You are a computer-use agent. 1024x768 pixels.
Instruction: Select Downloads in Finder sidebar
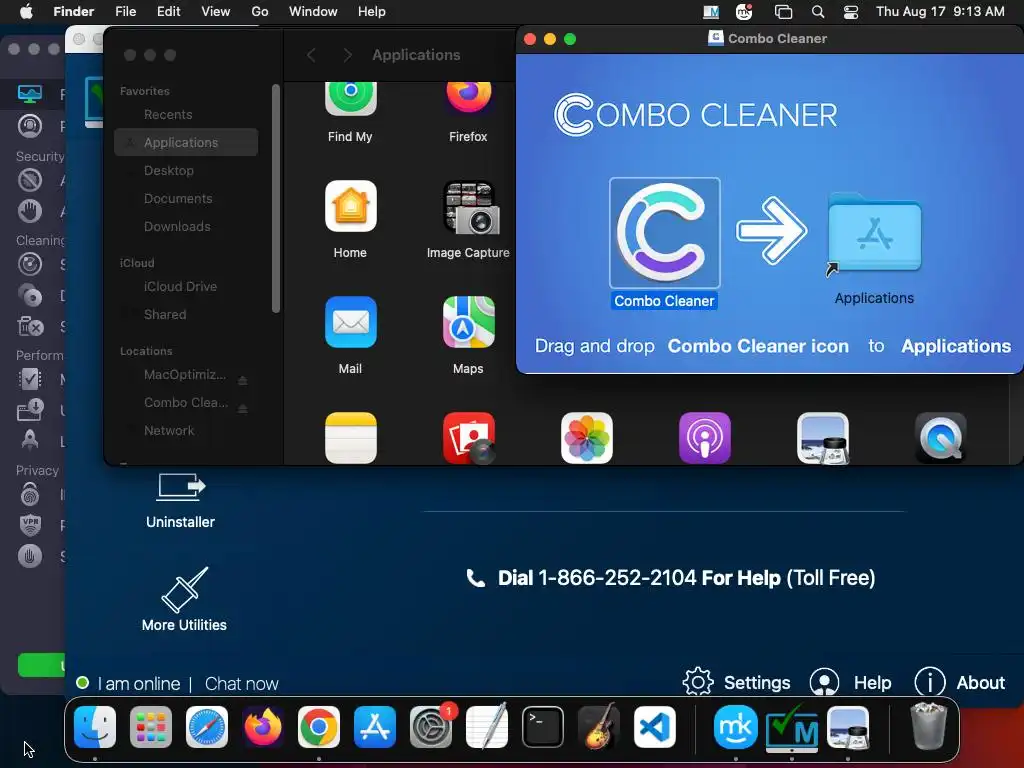point(186,227)
